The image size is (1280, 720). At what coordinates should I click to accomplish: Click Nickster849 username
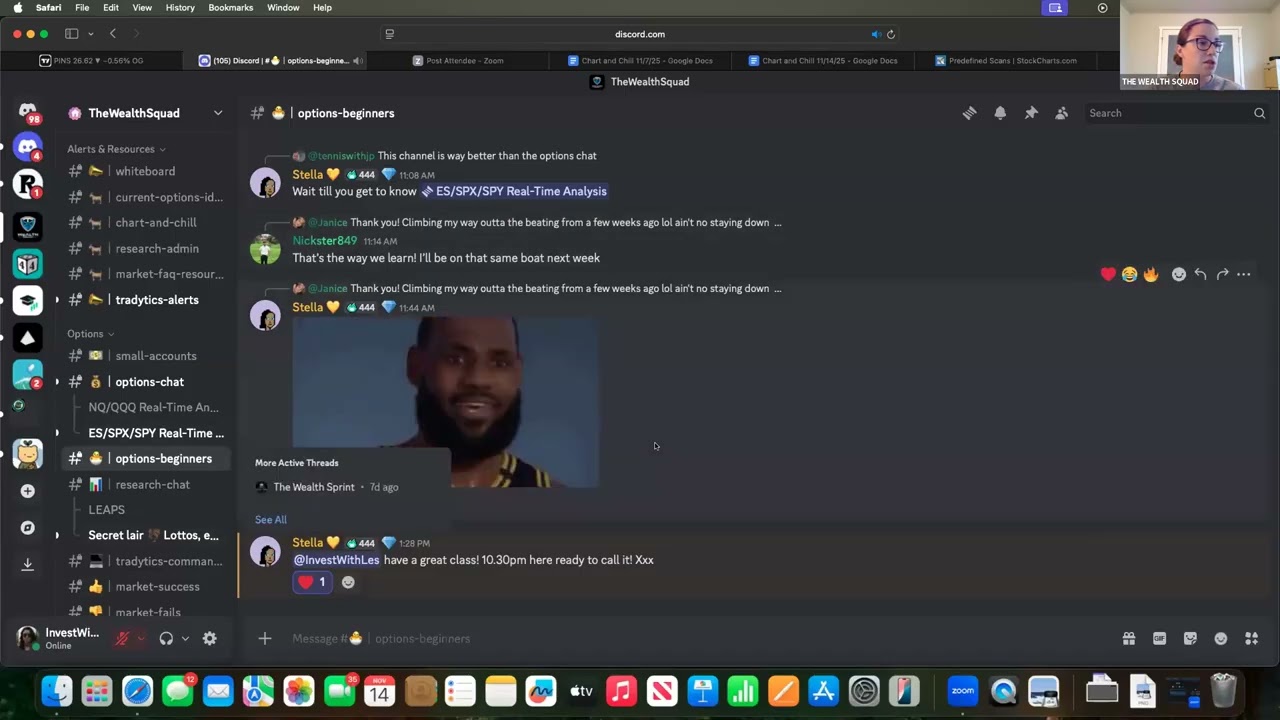pyautogui.click(x=324, y=241)
